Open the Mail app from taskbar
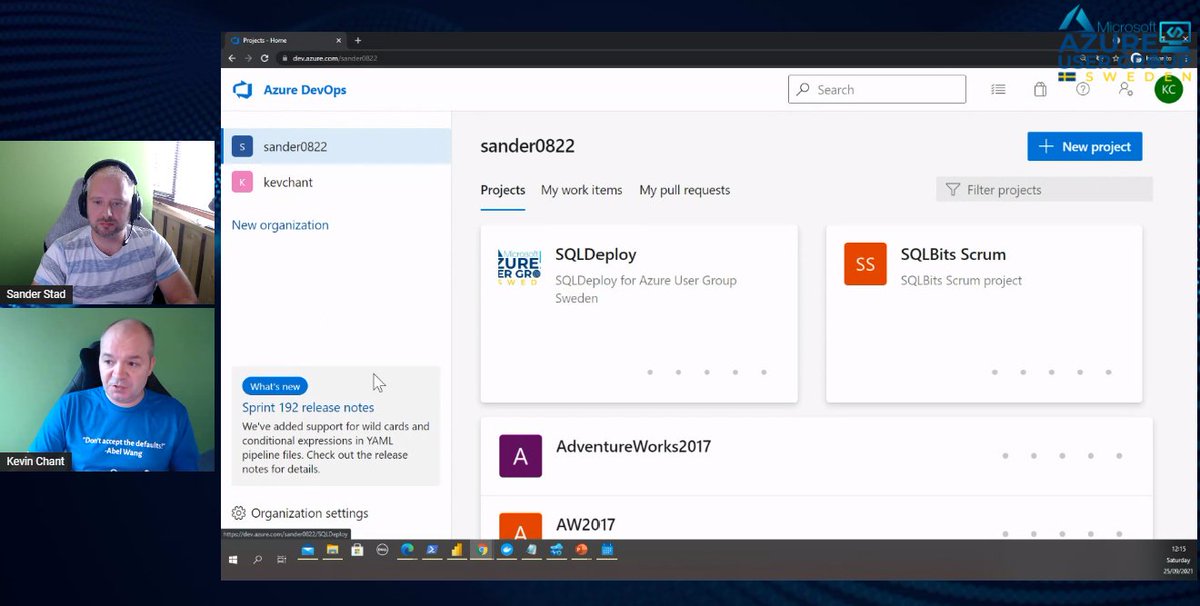Viewport: 1200px width, 606px height. click(x=308, y=550)
